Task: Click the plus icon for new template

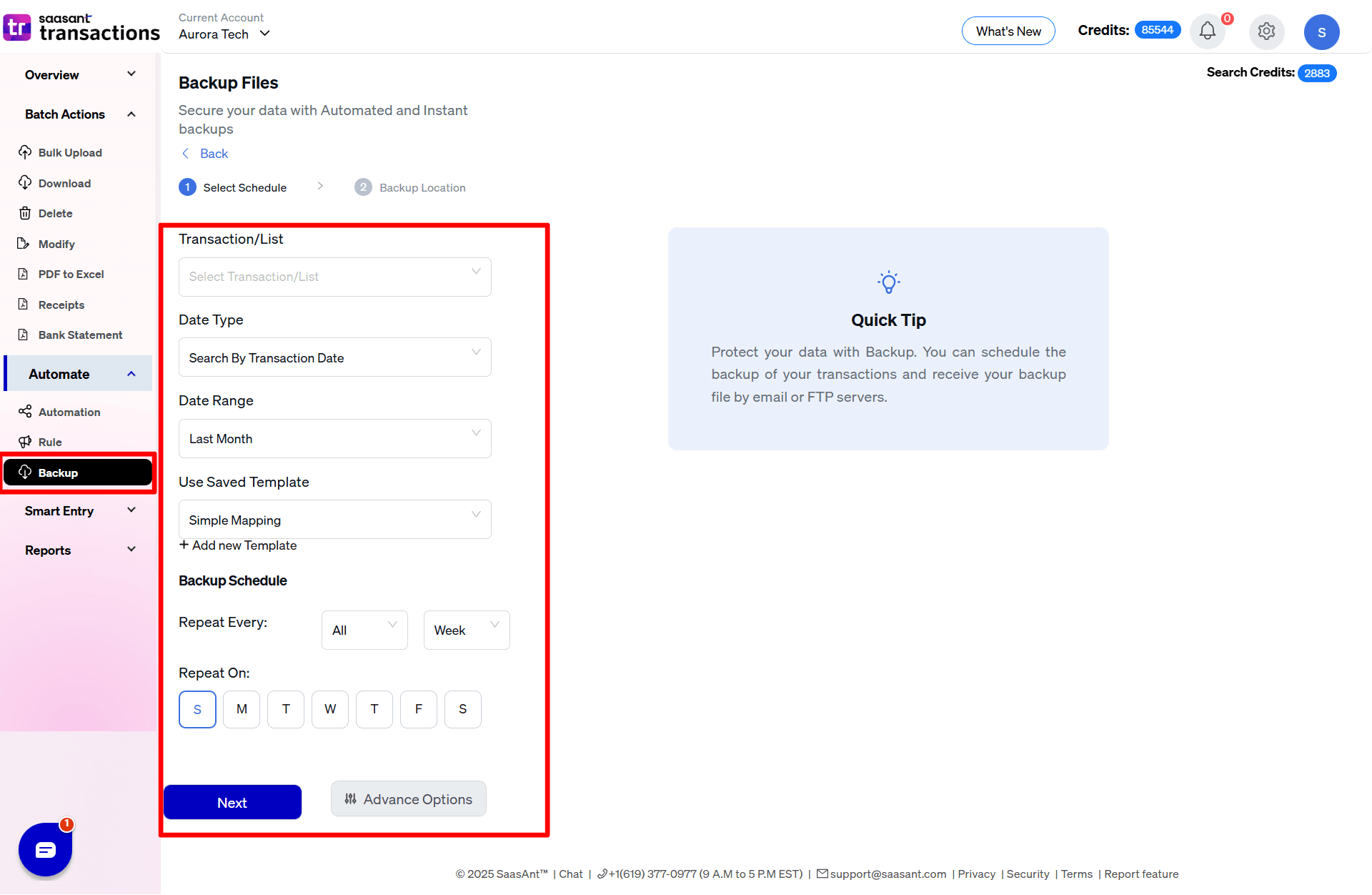Action: click(x=184, y=545)
